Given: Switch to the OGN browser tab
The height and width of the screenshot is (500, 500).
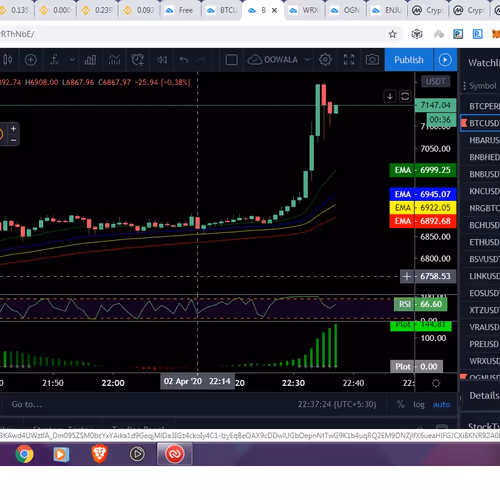Looking at the screenshot, I should (346, 11).
